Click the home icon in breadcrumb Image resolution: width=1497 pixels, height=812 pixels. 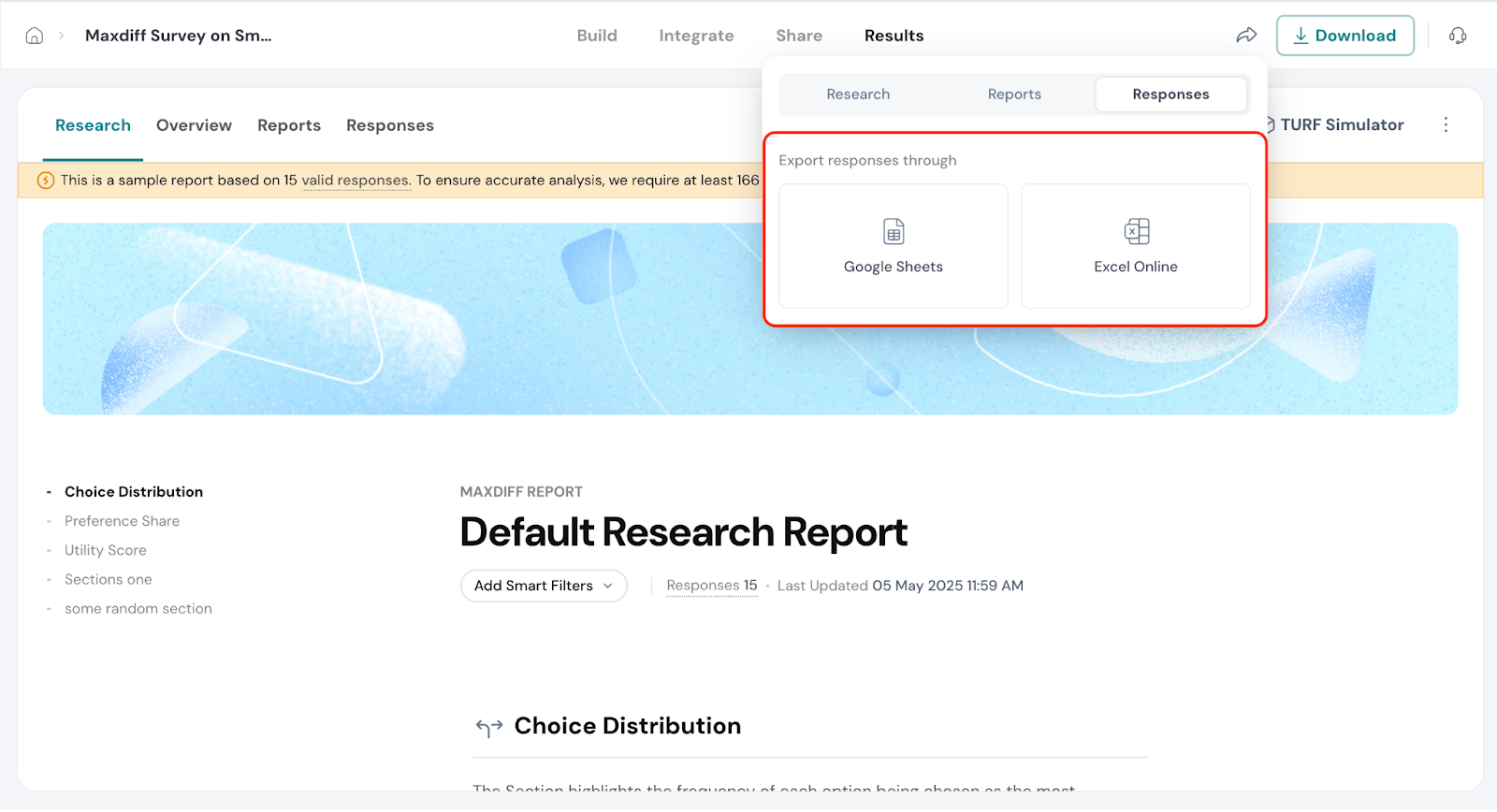(35, 36)
